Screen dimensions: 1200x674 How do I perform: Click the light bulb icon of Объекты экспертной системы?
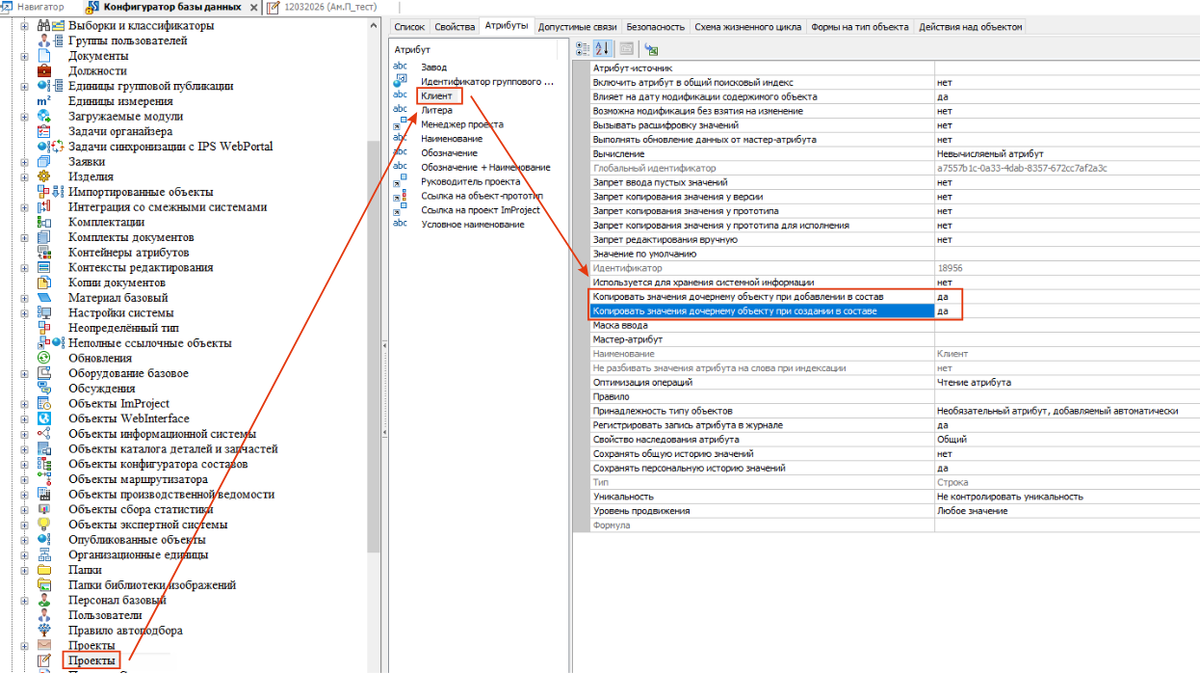(x=44, y=524)
